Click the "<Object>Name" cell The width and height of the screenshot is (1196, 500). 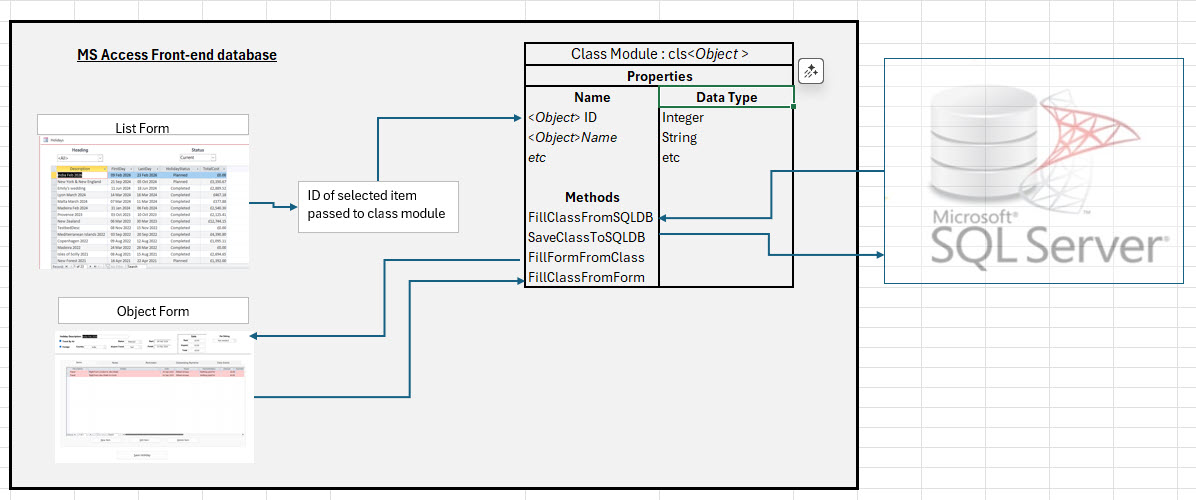pos(592,138)
